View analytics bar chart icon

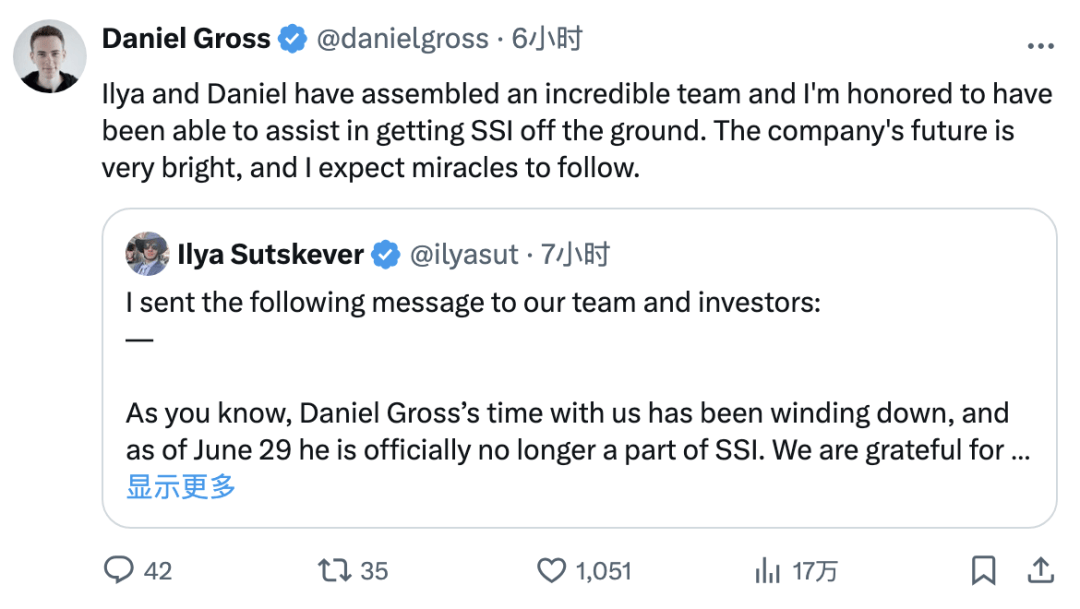point(767,570)
